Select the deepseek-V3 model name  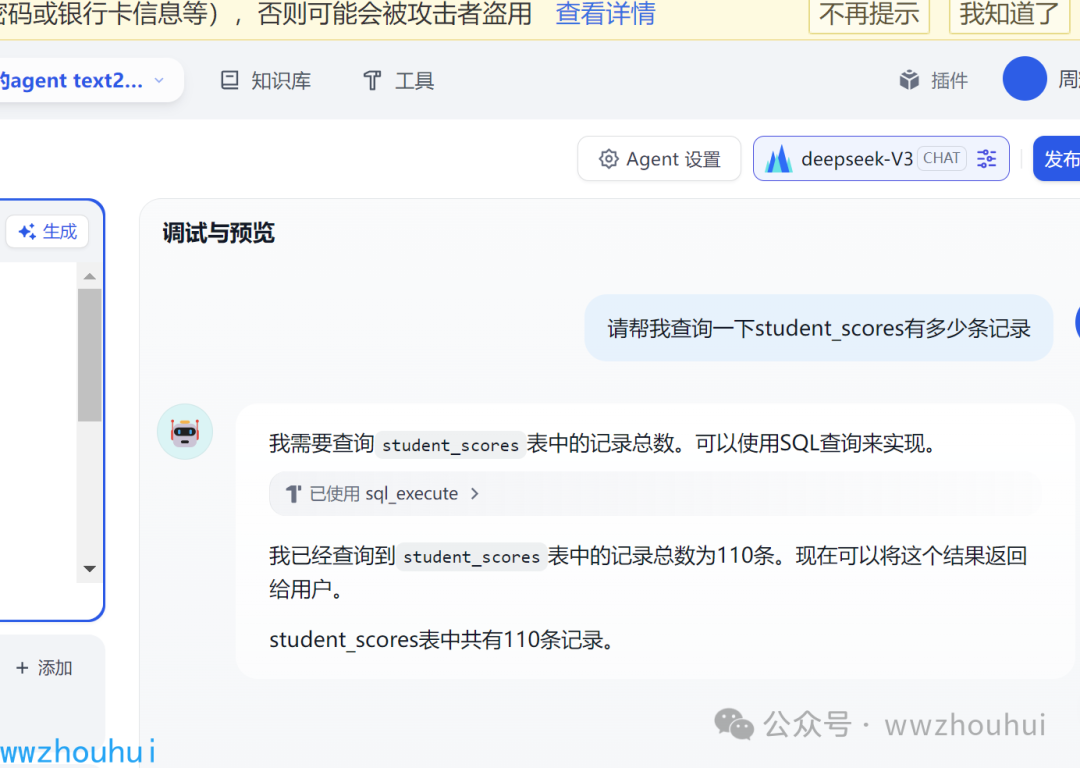pyautogui.click(x=857, y=159)
